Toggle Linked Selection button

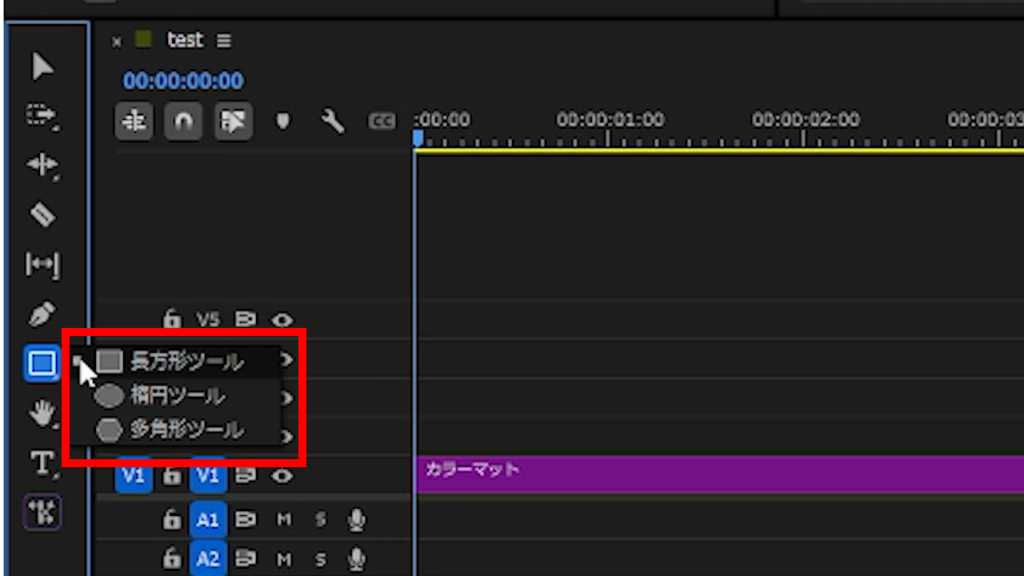pyautogui.click(x=233, y=121)
